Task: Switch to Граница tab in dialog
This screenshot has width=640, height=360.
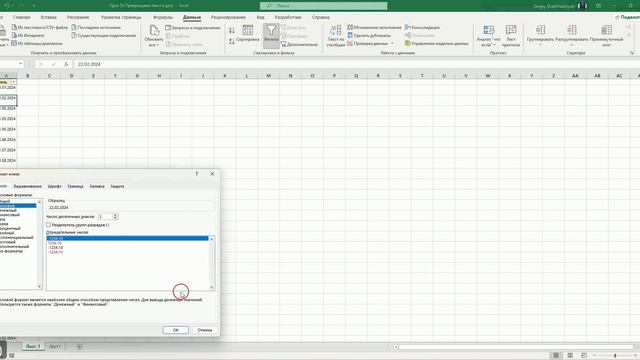Action: (75, 186)
